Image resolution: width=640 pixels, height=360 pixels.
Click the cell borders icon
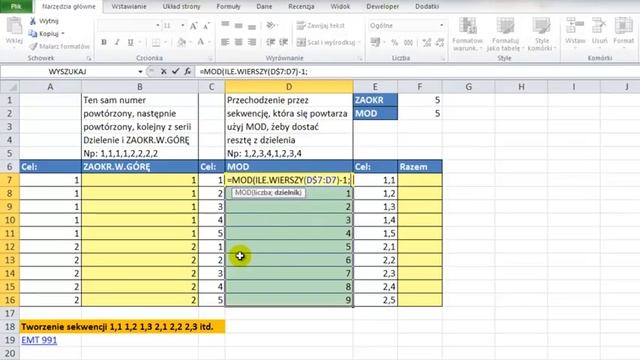156,42
